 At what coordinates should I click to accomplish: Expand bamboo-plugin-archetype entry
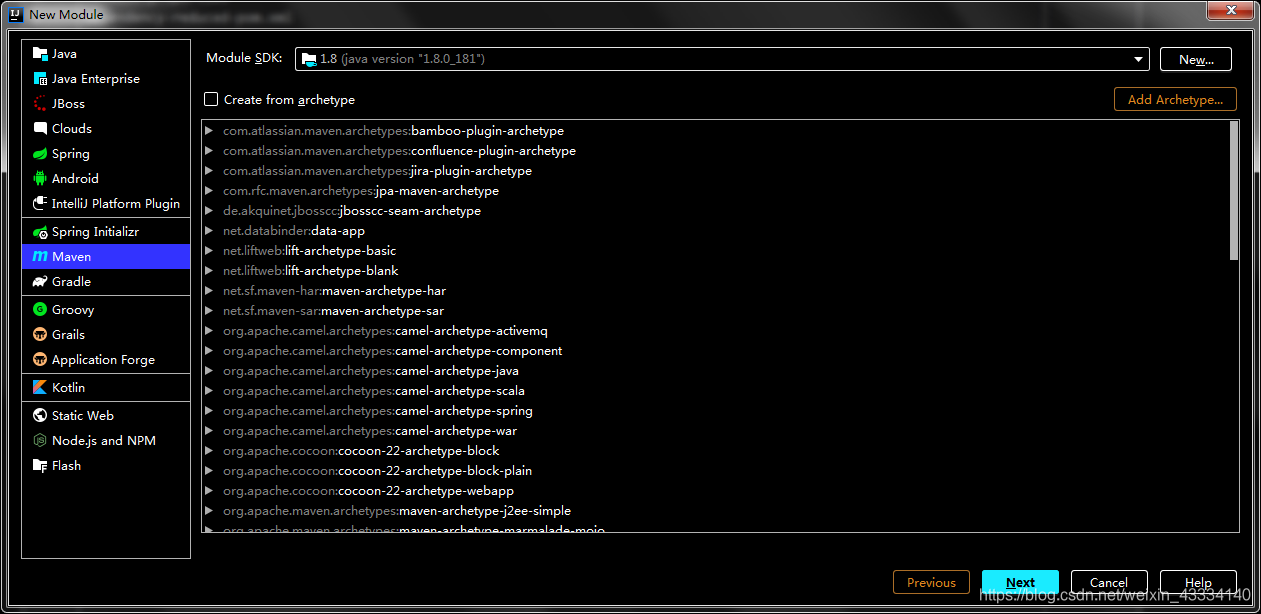pos(209,131)
